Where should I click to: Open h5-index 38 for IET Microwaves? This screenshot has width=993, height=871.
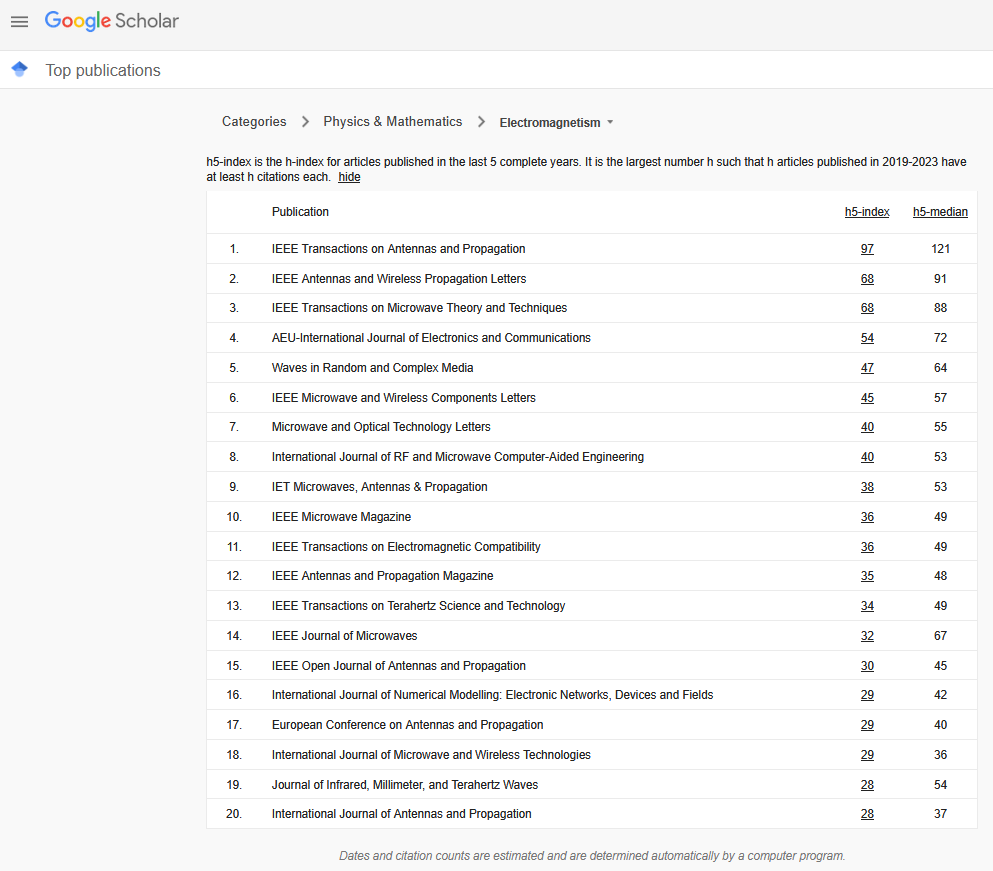pyautogui.click(x=867, y=487)
